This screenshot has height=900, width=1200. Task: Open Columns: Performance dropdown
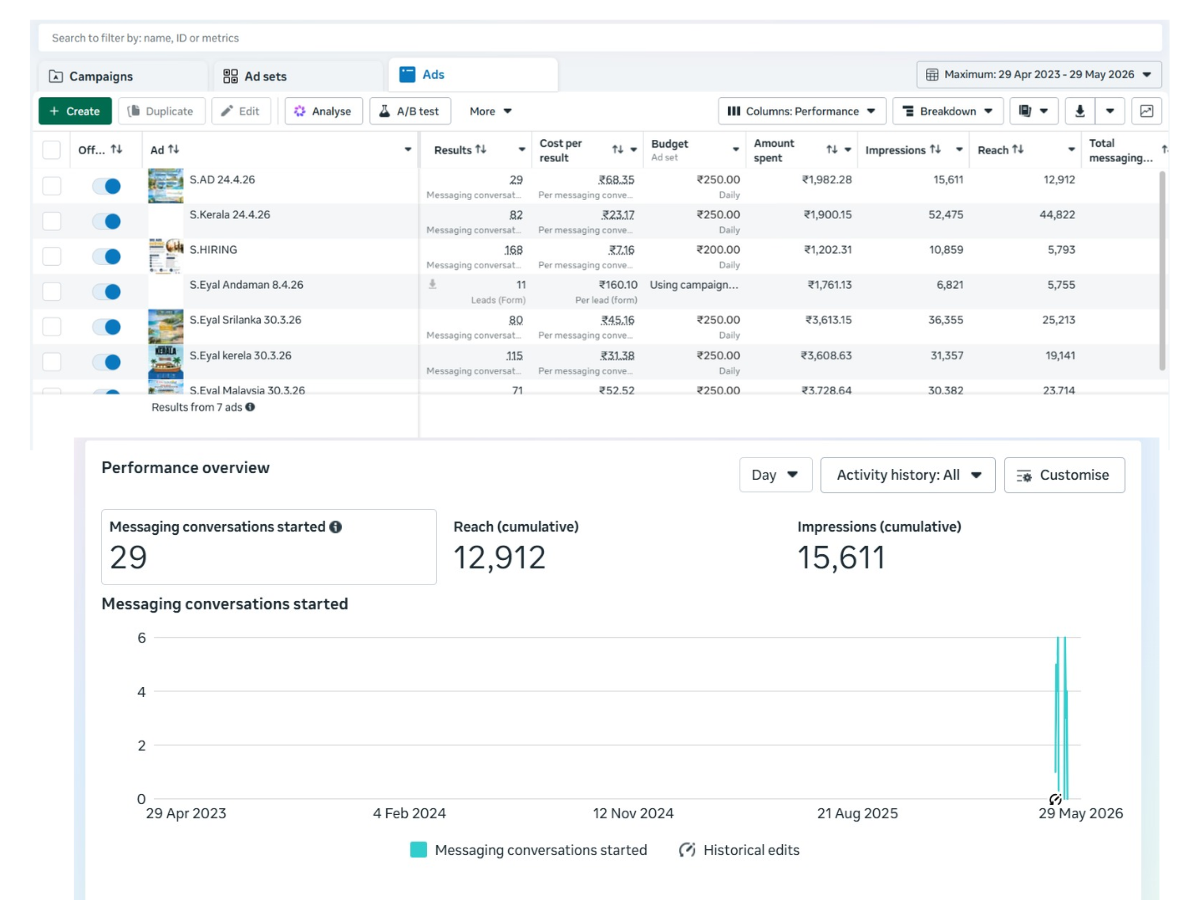click(802, 111)
